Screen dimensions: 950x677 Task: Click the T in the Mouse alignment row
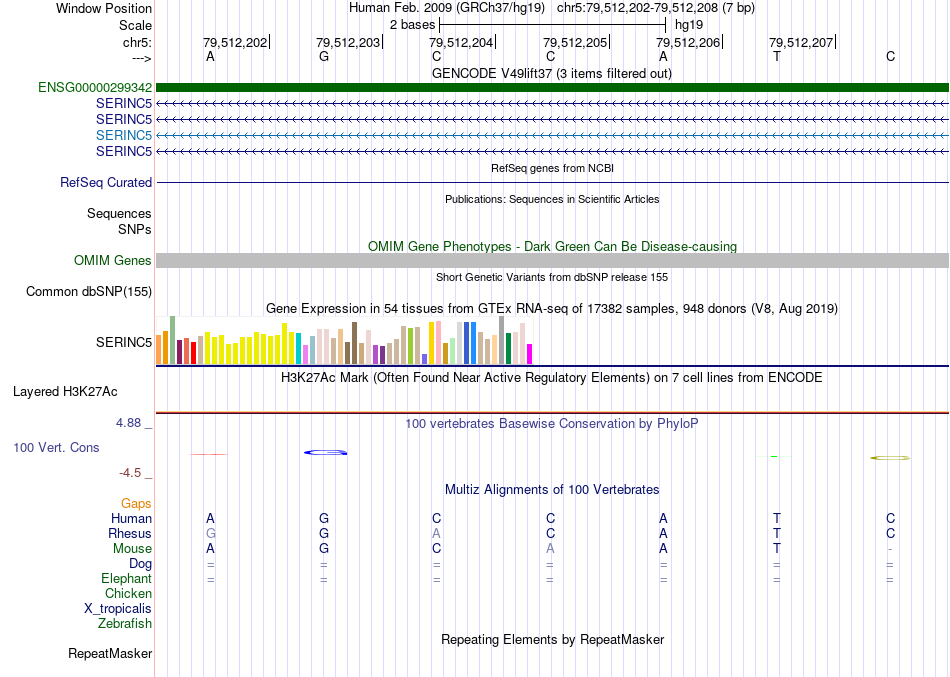tap(777, 549)
